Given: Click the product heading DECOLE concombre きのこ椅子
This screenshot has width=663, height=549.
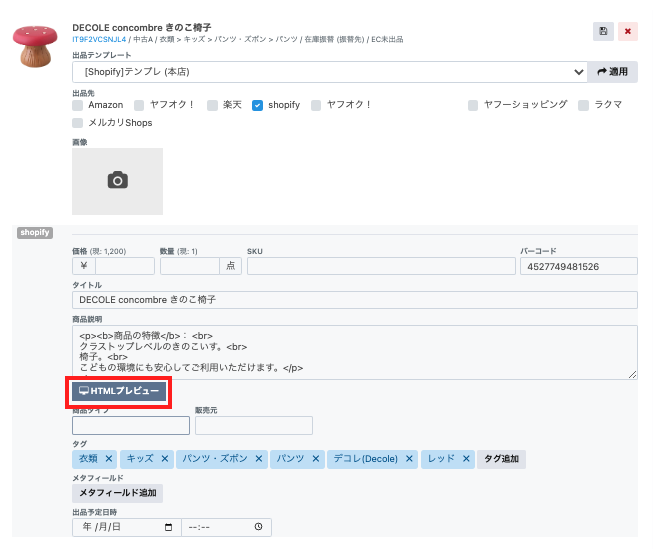Looking at the screenshot, I should tap(142, 28).
